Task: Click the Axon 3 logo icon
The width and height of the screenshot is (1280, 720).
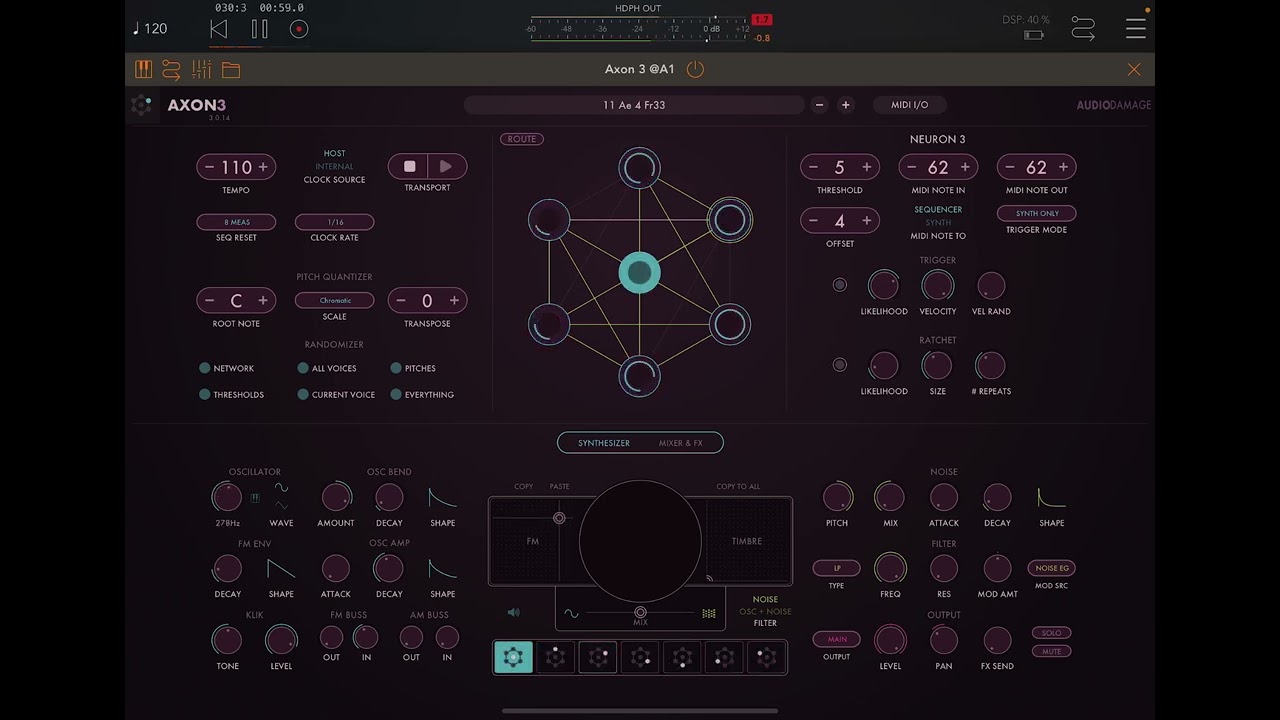Action: click(x=142, y=105)
